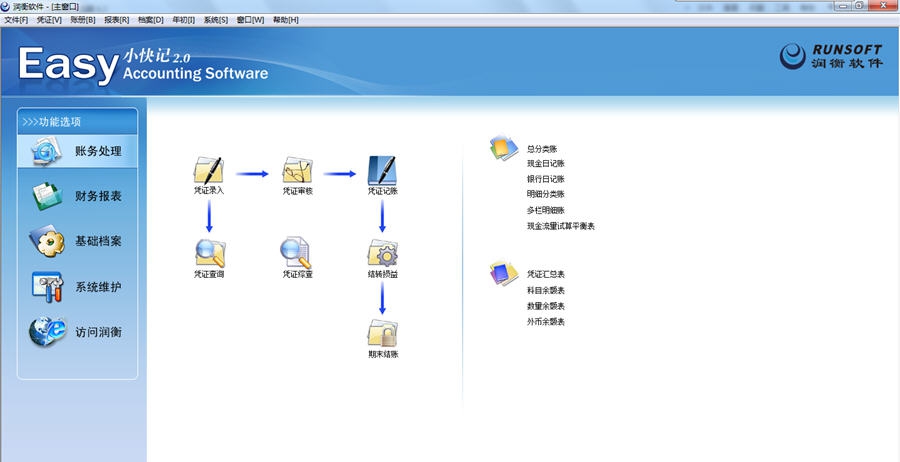Image resolution: width=900 pixels, height=462 pixels.
Task: Open the 外币余额表 foreign currency balance link
Action: 546,322
